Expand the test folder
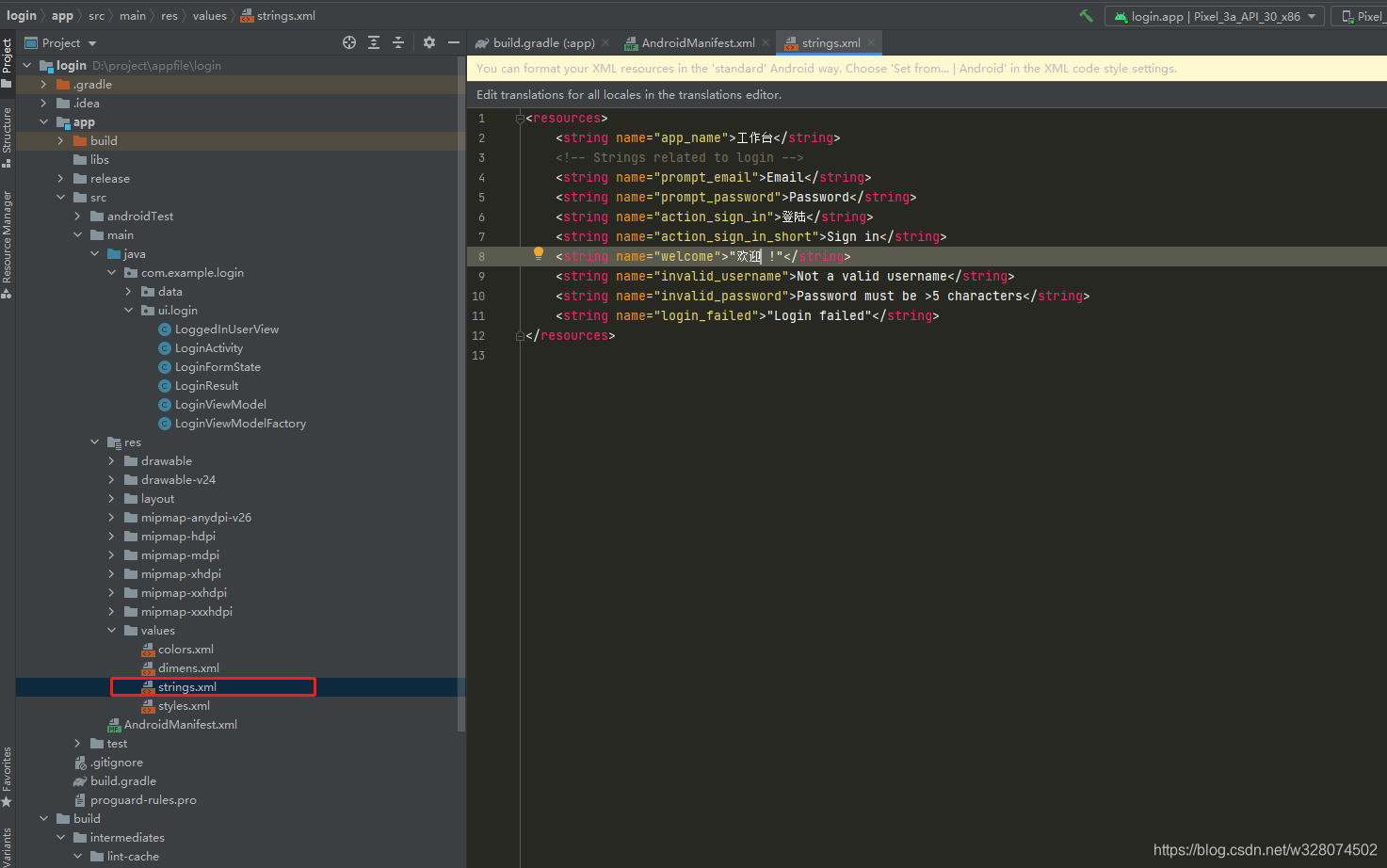The image size is (1387, 868). [77, 744]
